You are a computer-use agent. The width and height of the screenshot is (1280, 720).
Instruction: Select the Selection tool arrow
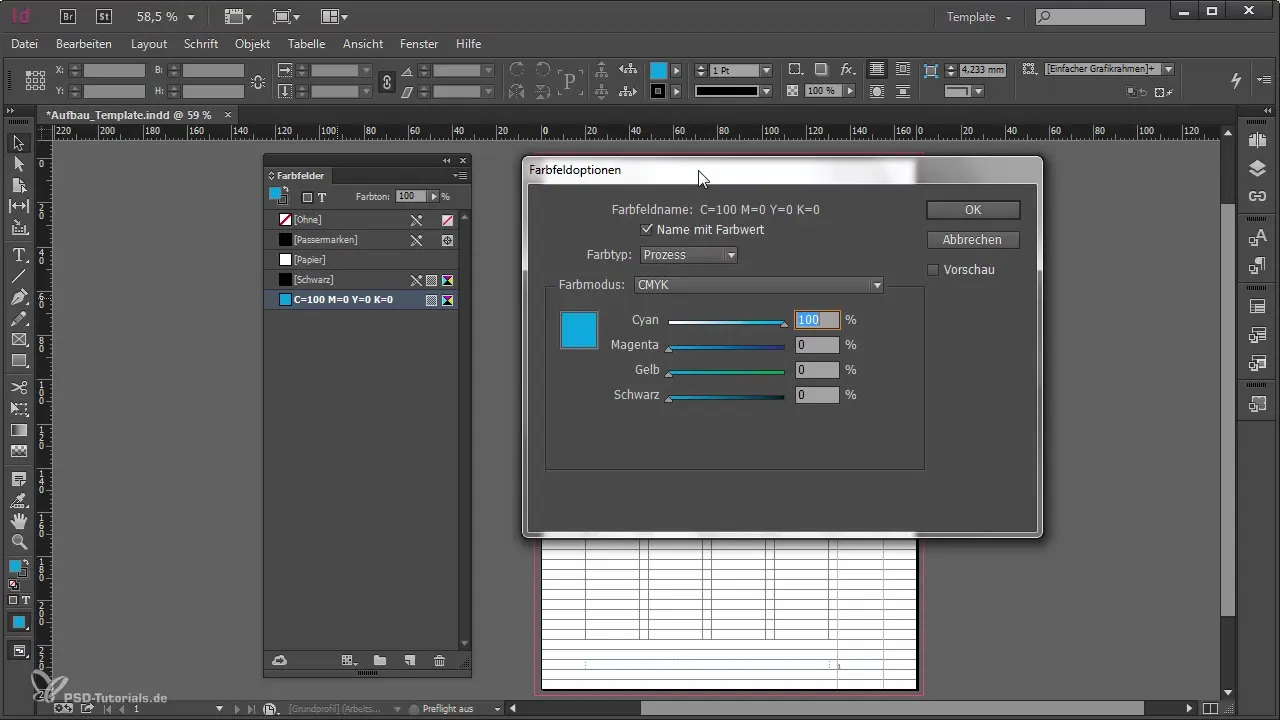(x=19, y=143)
